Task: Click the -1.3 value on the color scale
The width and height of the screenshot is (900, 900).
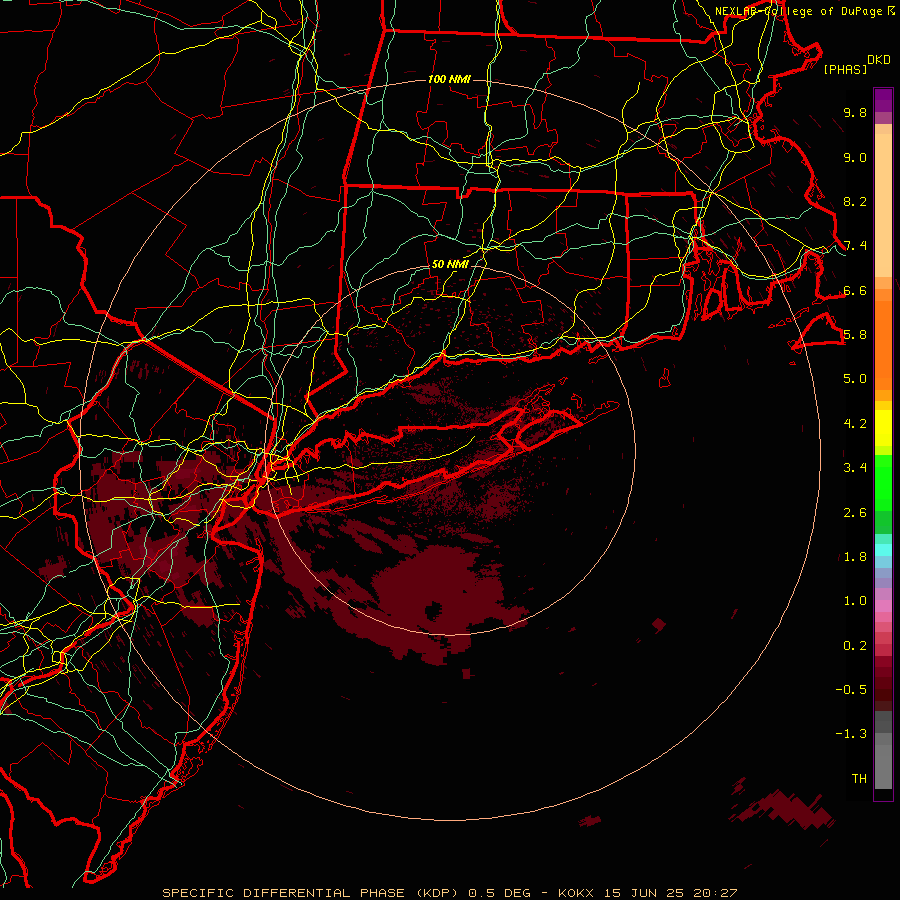Action: click(851, 734)
